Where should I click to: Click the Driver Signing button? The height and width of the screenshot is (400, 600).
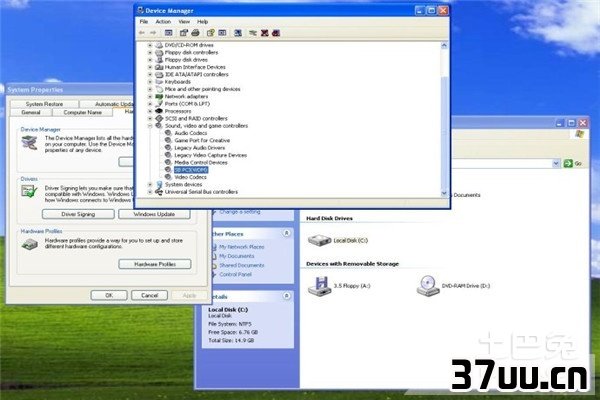[78, 214]
